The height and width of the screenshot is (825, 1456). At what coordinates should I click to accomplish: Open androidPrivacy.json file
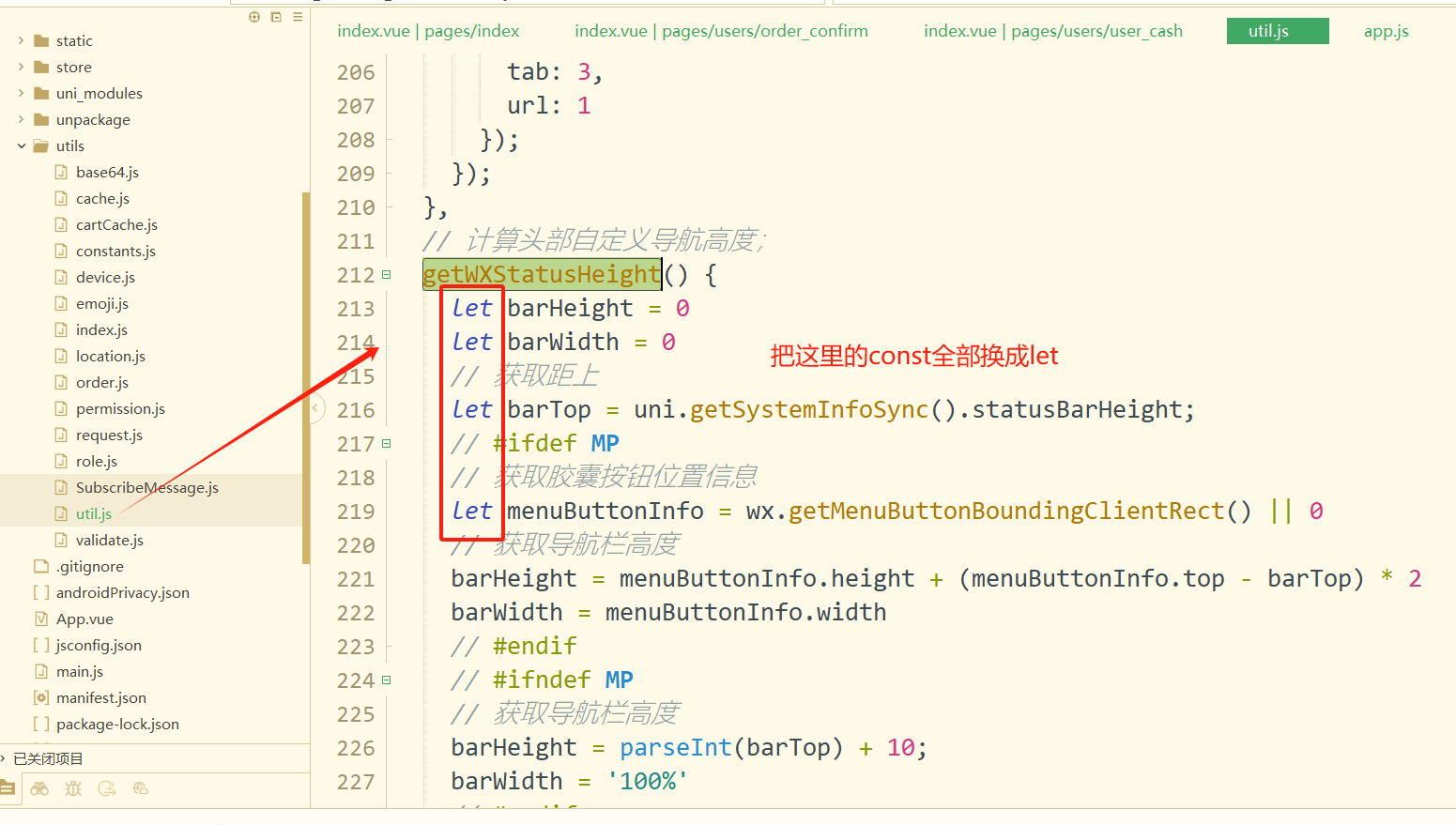(x=123, y=592)
